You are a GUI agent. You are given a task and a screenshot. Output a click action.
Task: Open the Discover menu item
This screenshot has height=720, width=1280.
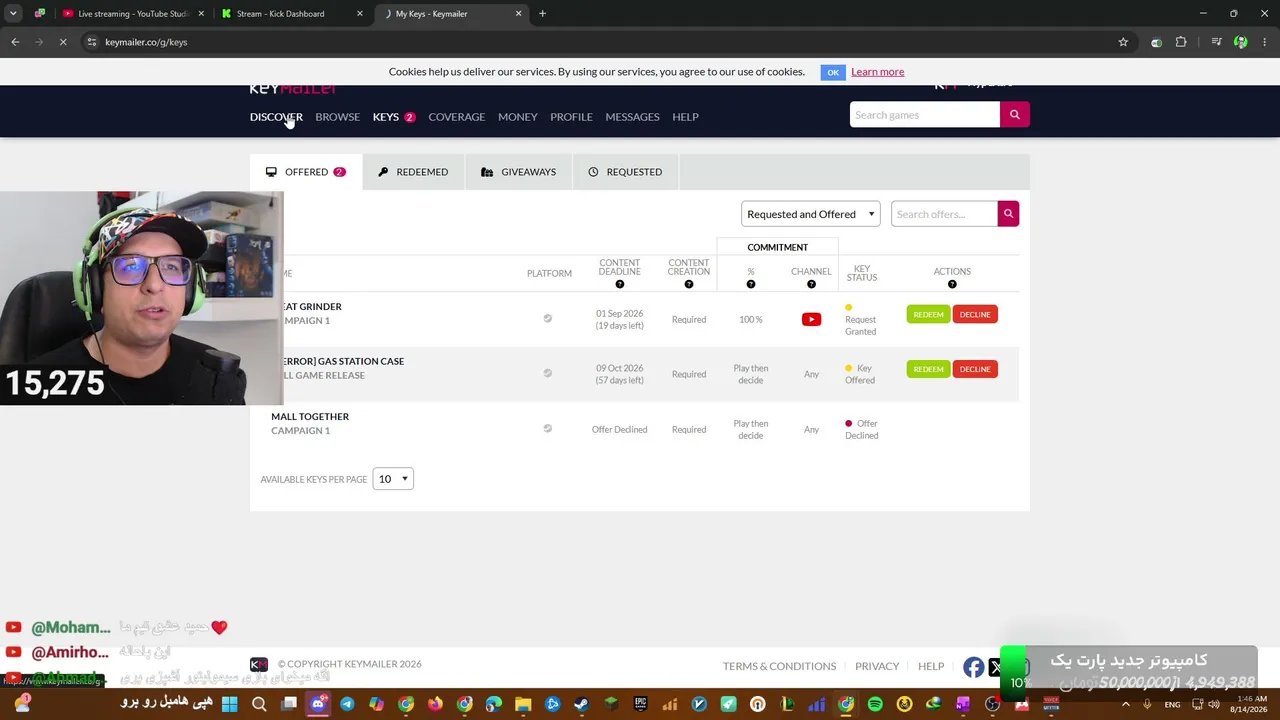pyautogui.click(x=276, y=117)
